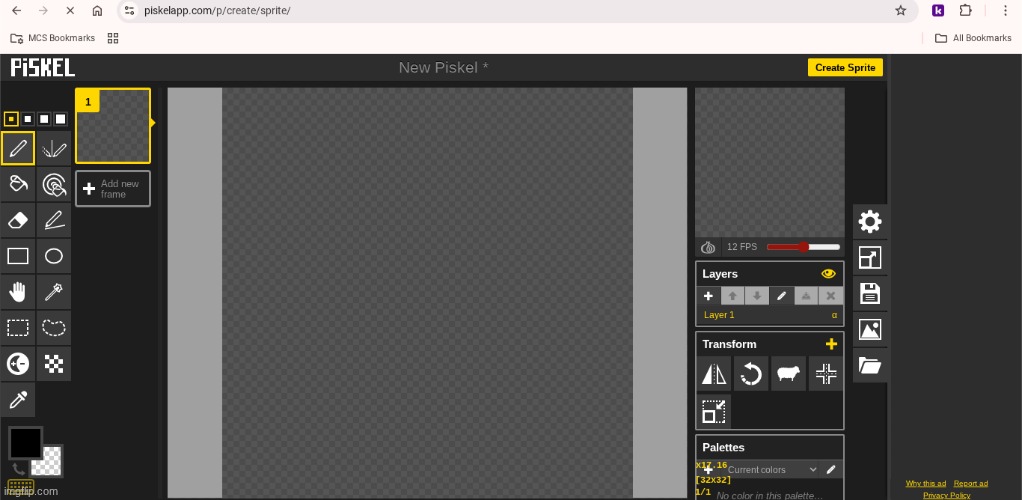Select the Rectangle tool

click(x=18, y=256)
